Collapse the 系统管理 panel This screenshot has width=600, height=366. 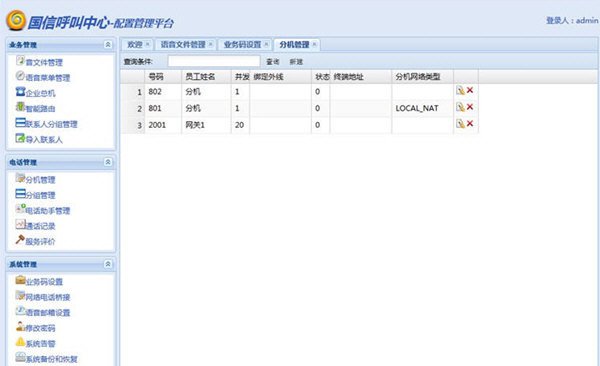(x=108, y=264)
